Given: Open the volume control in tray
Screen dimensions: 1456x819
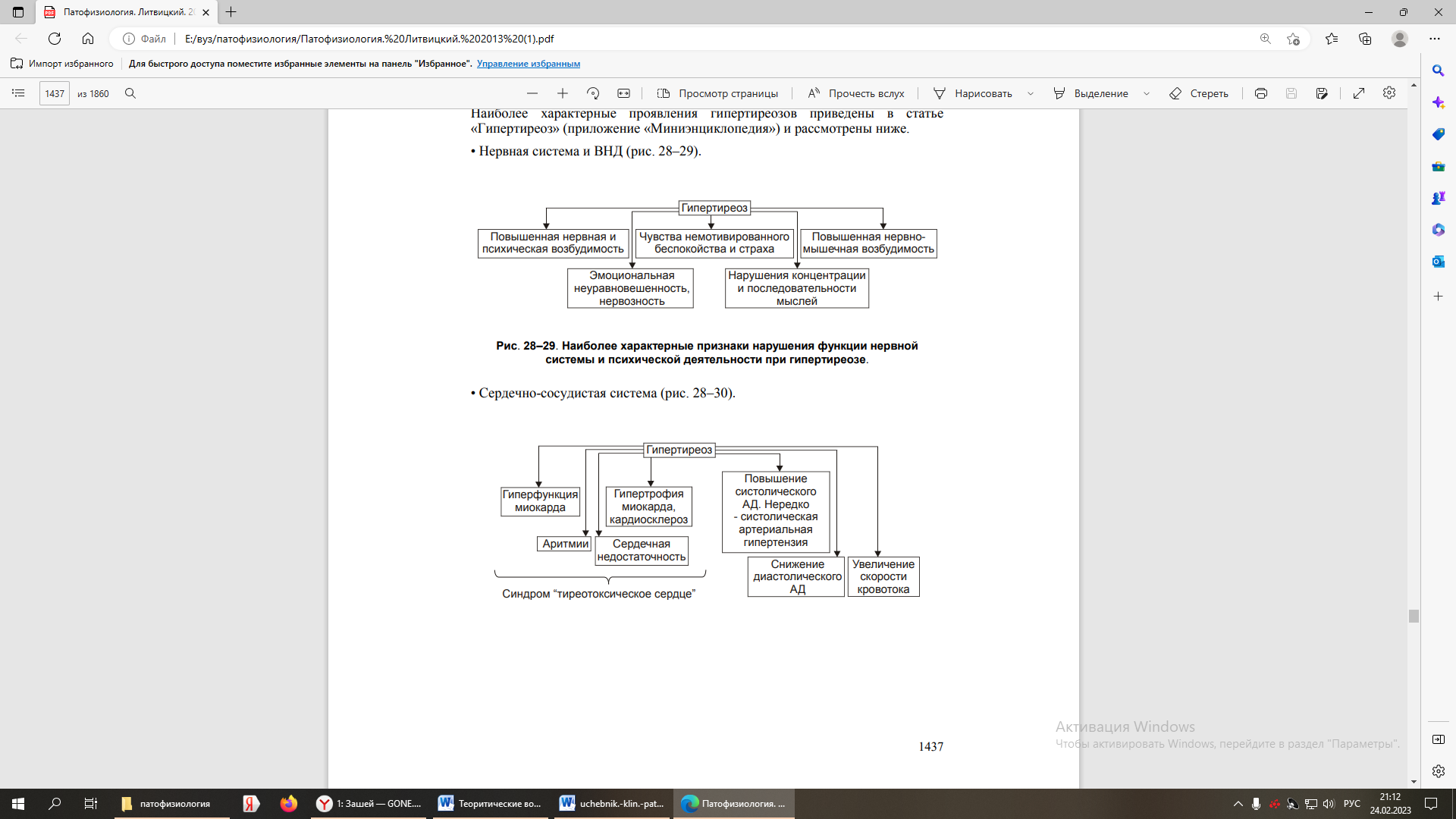Looking at the screenshot, I should tap(1329, 804).
